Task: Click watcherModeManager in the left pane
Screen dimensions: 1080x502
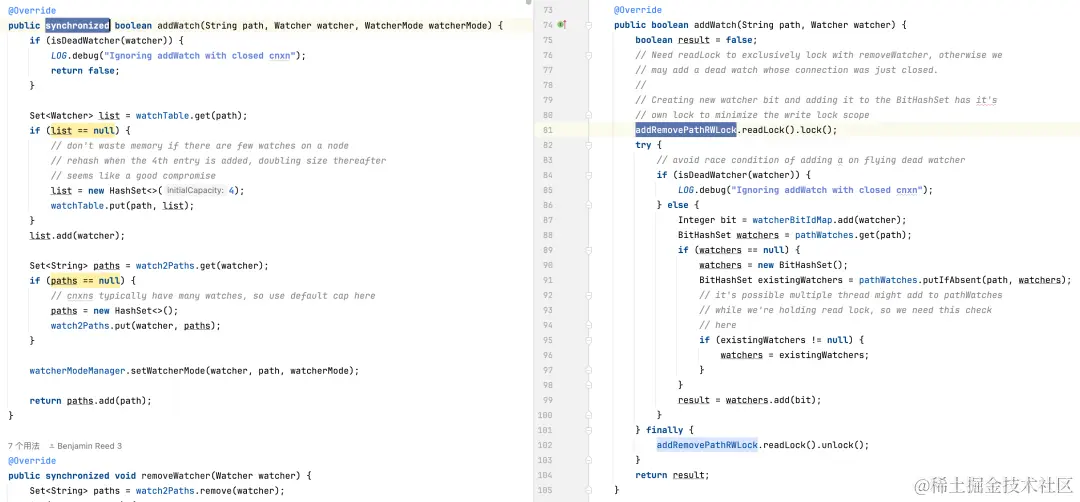Action: (77, 370)
